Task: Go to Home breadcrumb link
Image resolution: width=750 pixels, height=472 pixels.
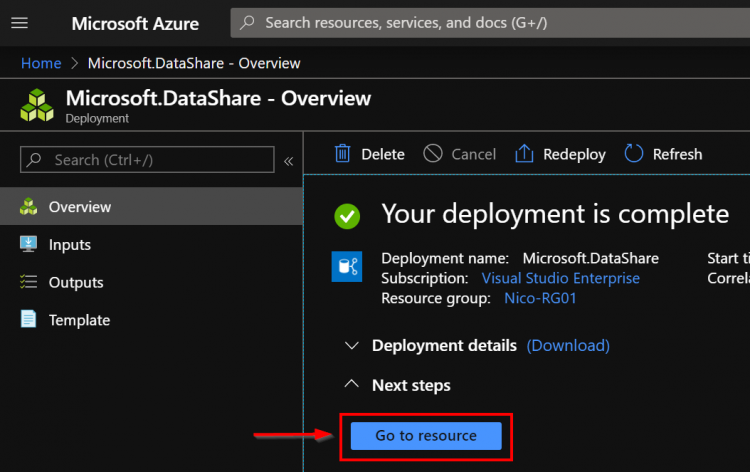Action: (41, 63)
